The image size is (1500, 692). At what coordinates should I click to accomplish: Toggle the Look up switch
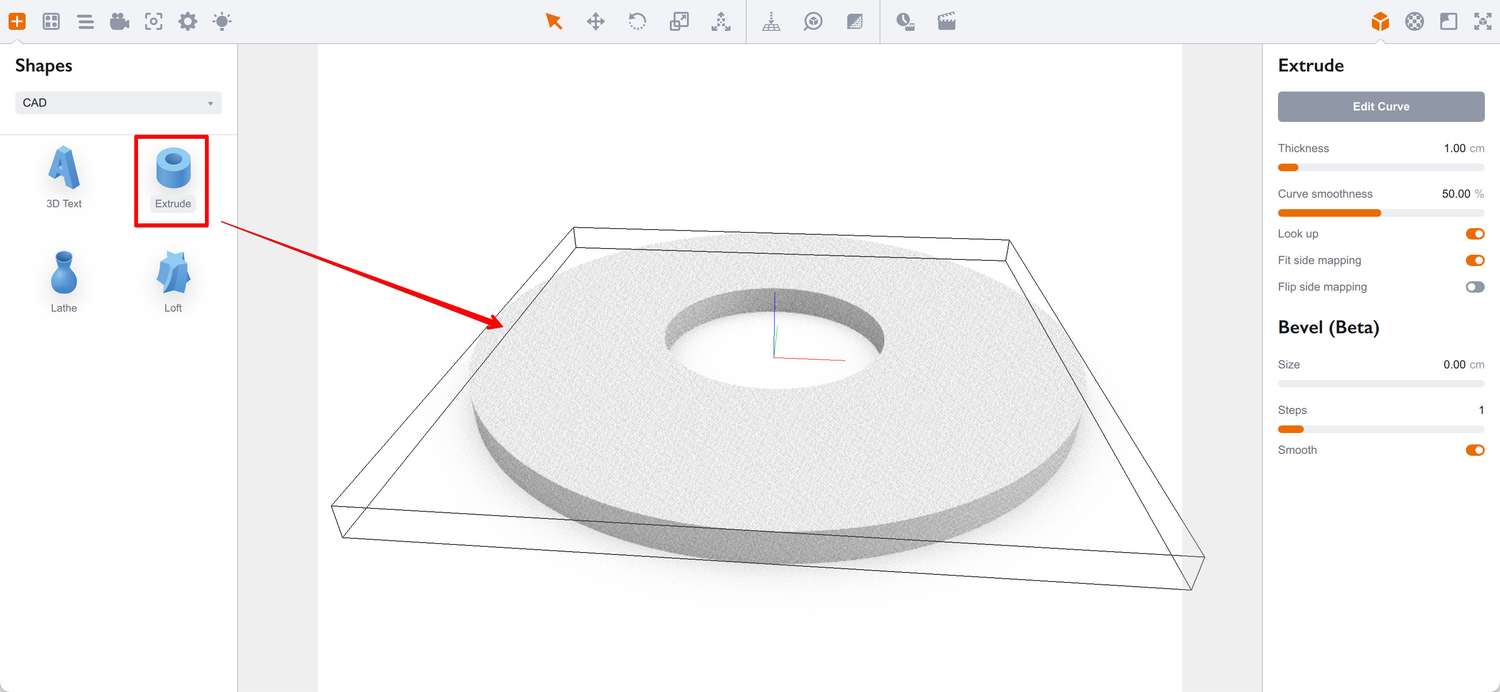tap(1475, 234)
